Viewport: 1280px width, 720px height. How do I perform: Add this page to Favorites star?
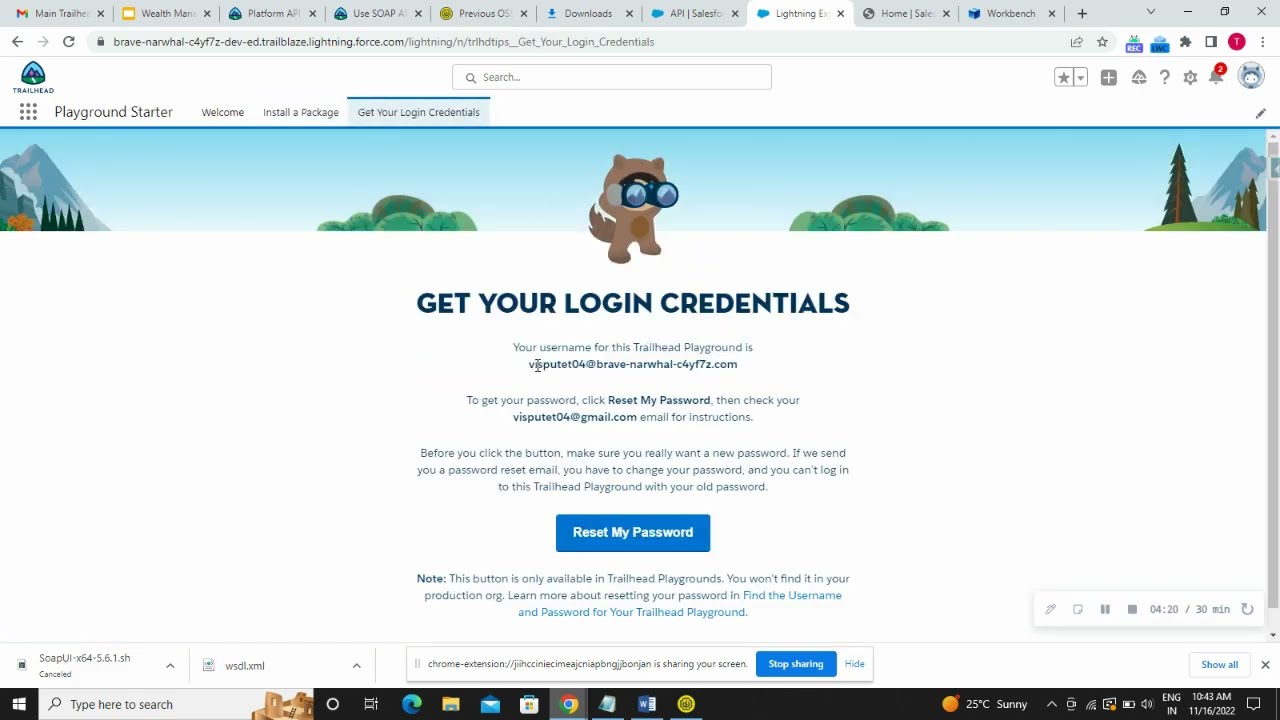tap(1064, 77)
